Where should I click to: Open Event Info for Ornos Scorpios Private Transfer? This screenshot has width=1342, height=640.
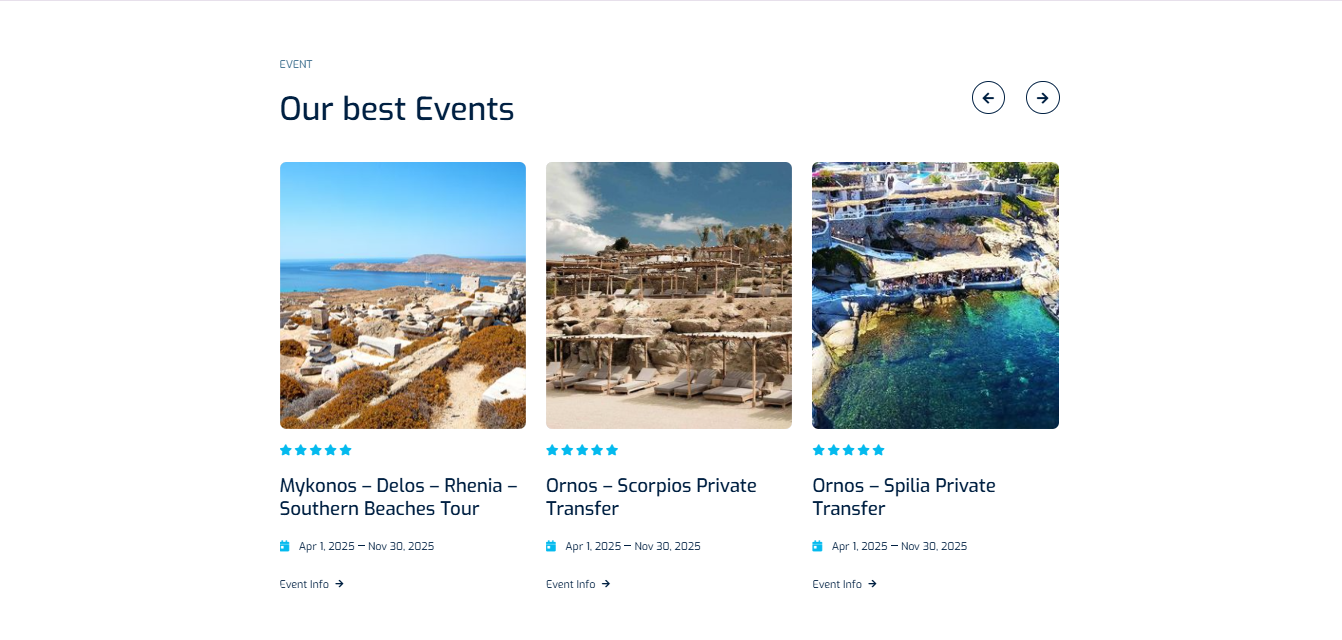[x=569, y=583]
